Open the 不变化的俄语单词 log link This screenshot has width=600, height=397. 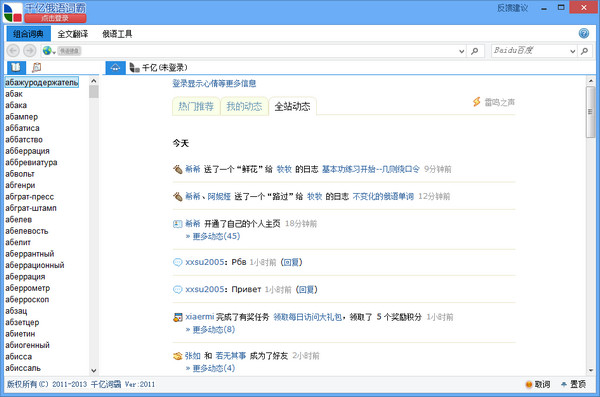383,196
